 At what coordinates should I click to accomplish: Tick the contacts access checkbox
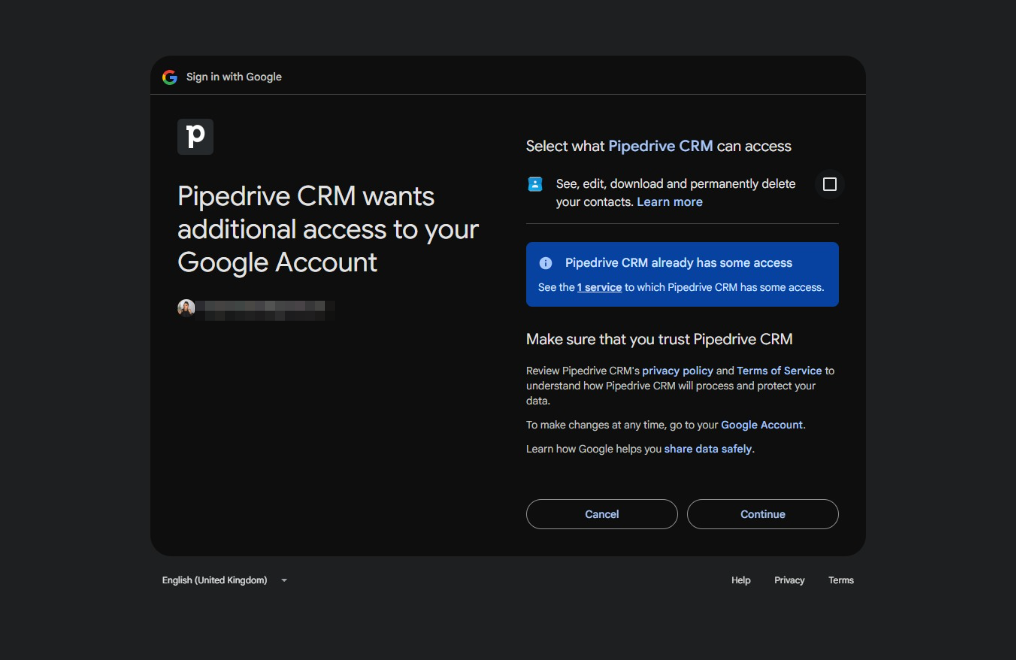coord(829,185)
